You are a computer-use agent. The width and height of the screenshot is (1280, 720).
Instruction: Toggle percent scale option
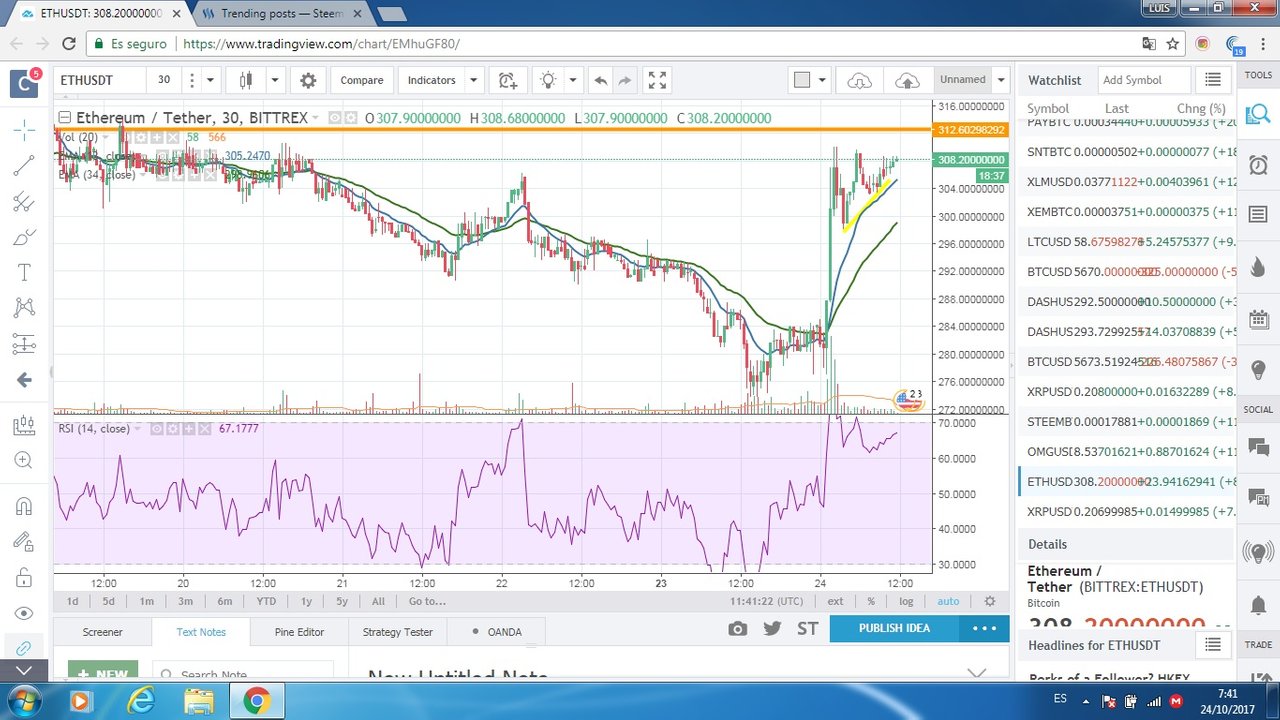coord(871,601)
